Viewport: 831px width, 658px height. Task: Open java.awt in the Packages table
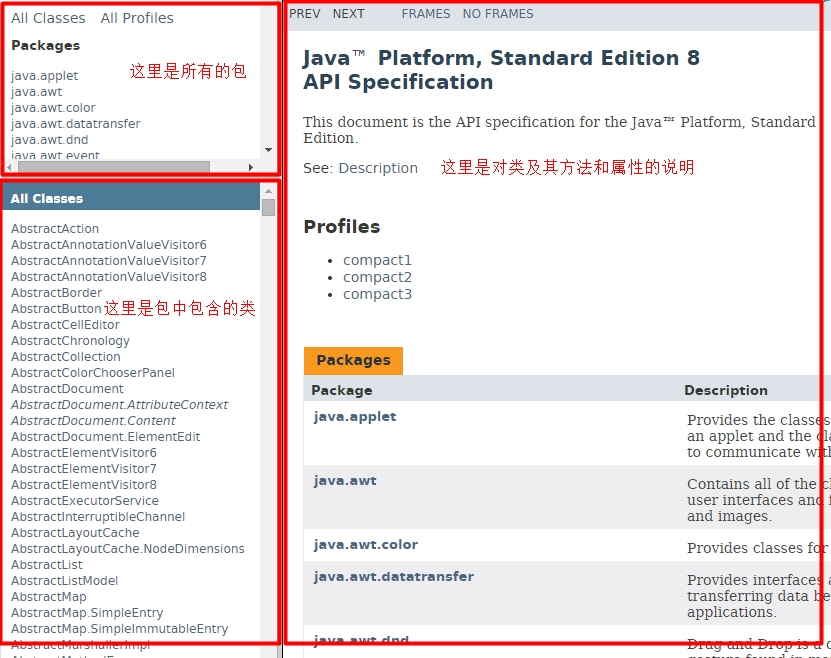345,481
